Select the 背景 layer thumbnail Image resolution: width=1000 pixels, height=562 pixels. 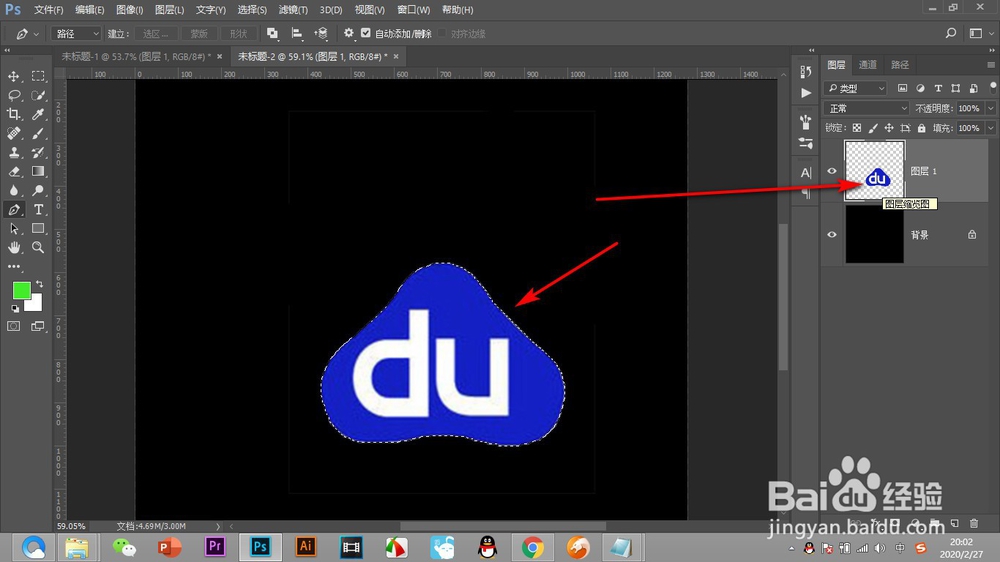[874, 235]
